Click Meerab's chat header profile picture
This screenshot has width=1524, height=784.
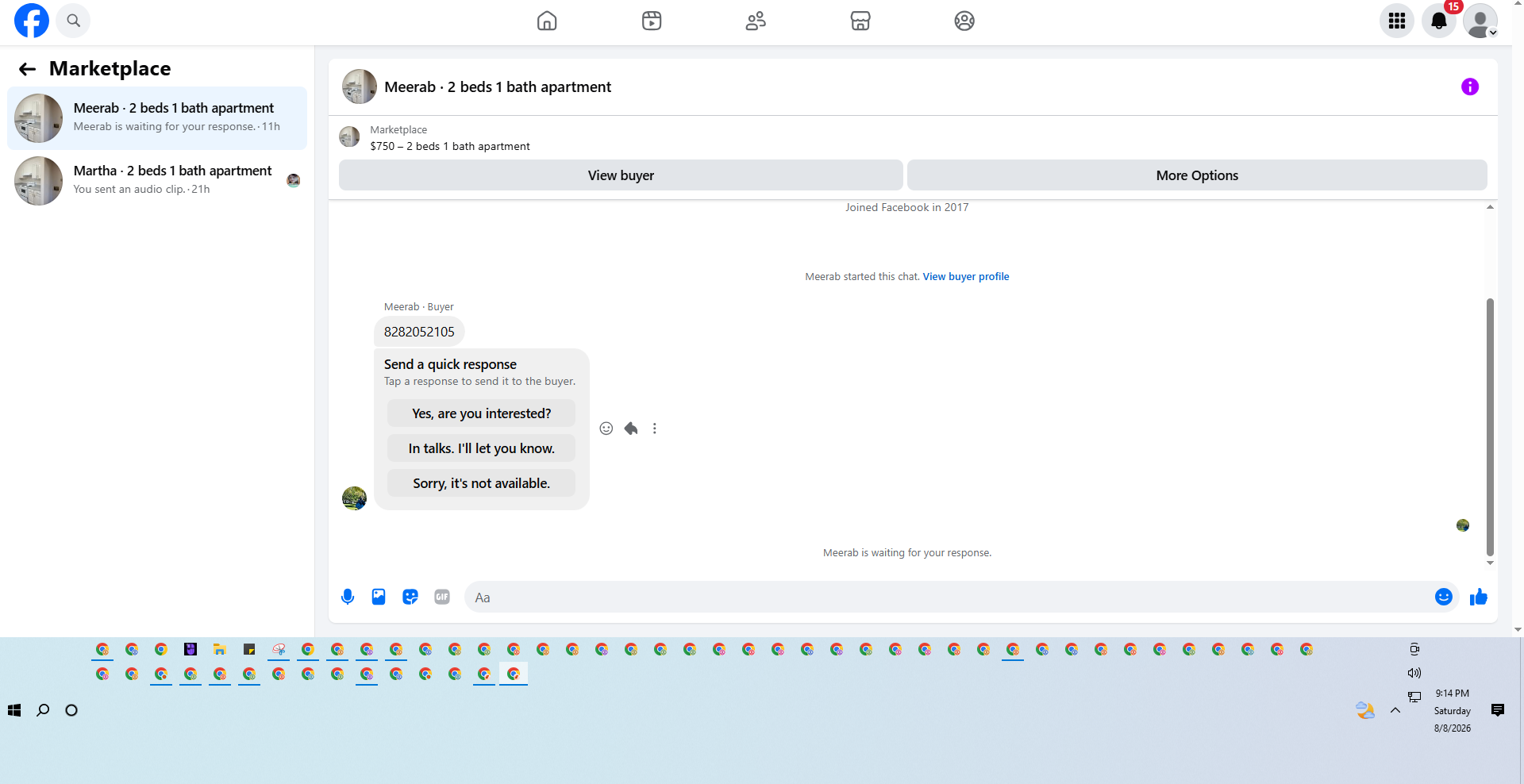coord(360,86)
